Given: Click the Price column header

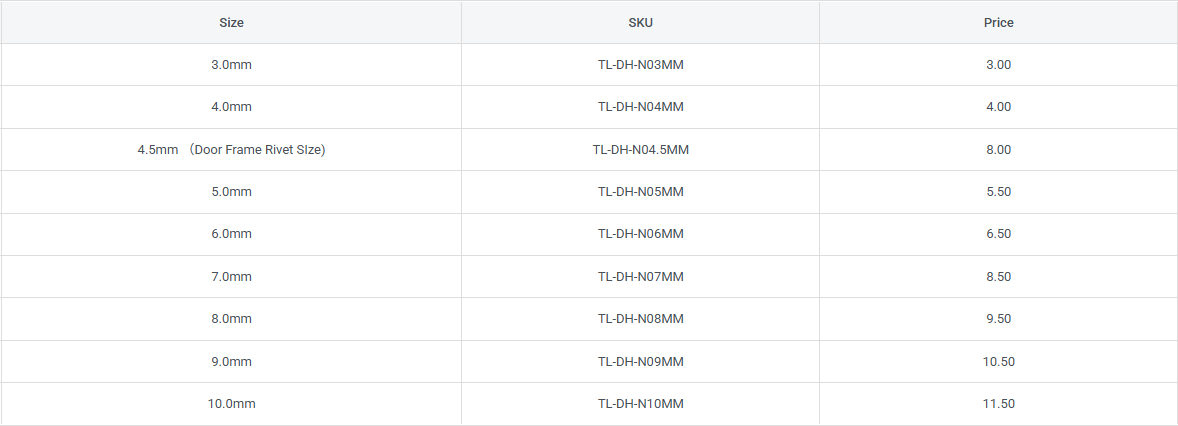Looking at the screenshot, I should tap(998, 22).
